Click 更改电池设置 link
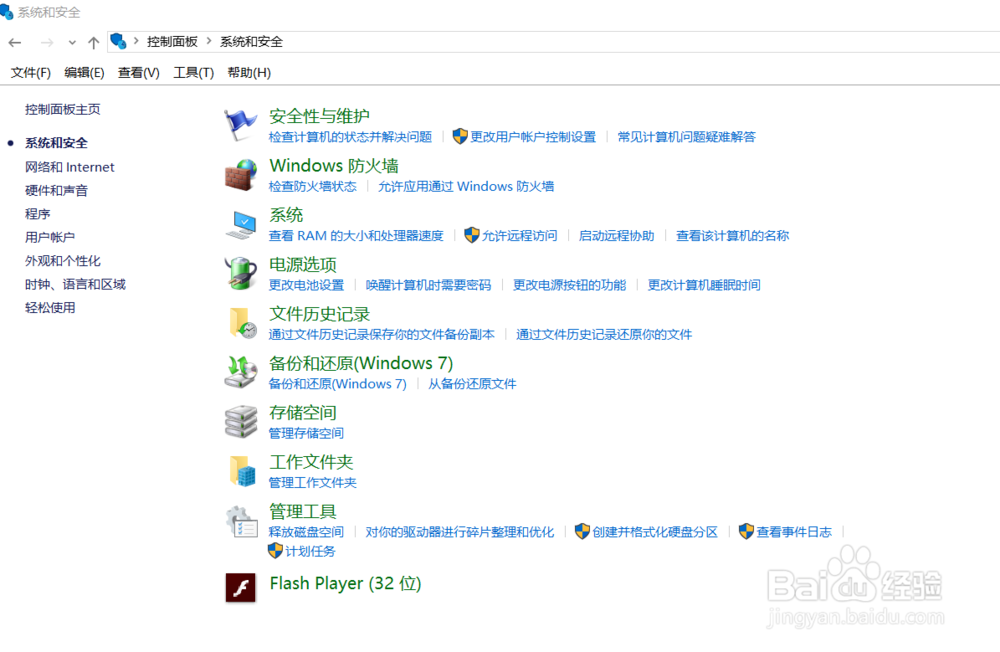 click(x=306, y=285)
